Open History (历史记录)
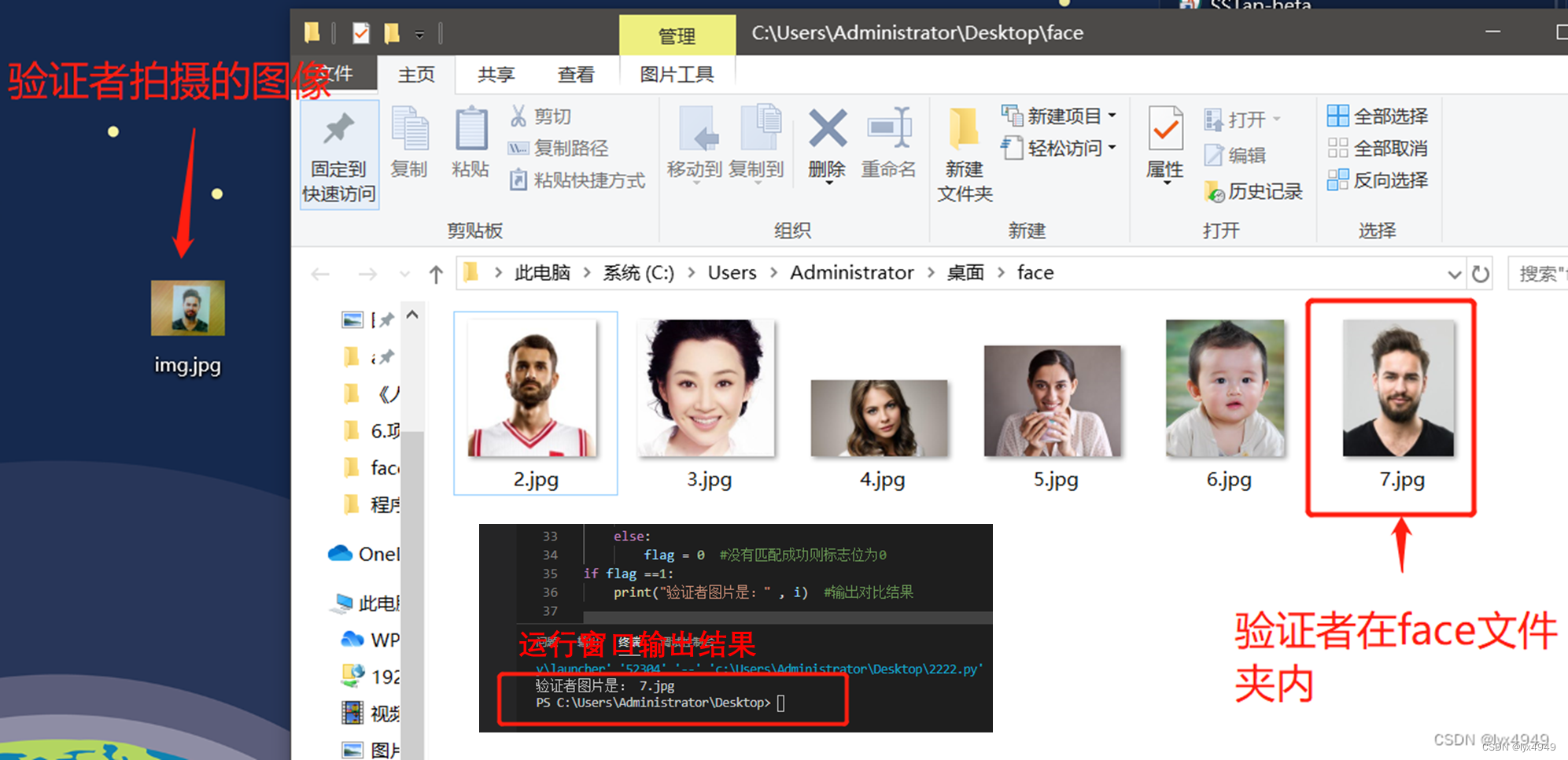This screenshot has width=1568, height=760. pyautogui.click(x=1253, y=191)
